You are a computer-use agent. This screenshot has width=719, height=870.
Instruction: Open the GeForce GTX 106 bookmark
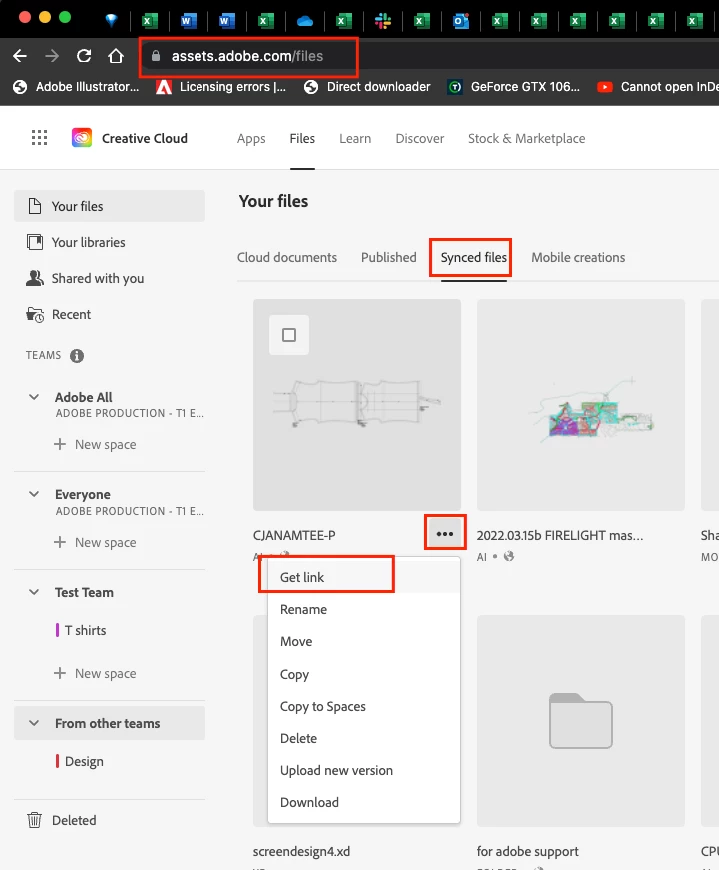coord(514,87)
